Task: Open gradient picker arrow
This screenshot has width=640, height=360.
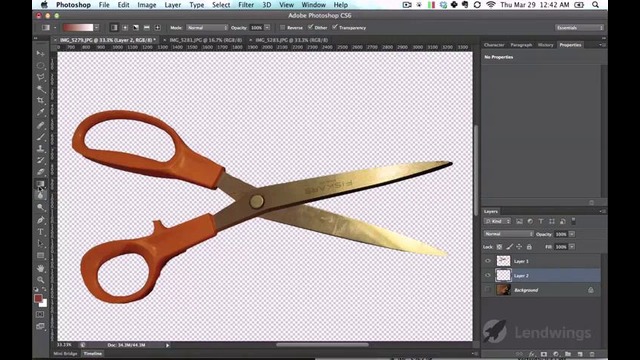Action: tap(96, 27)
